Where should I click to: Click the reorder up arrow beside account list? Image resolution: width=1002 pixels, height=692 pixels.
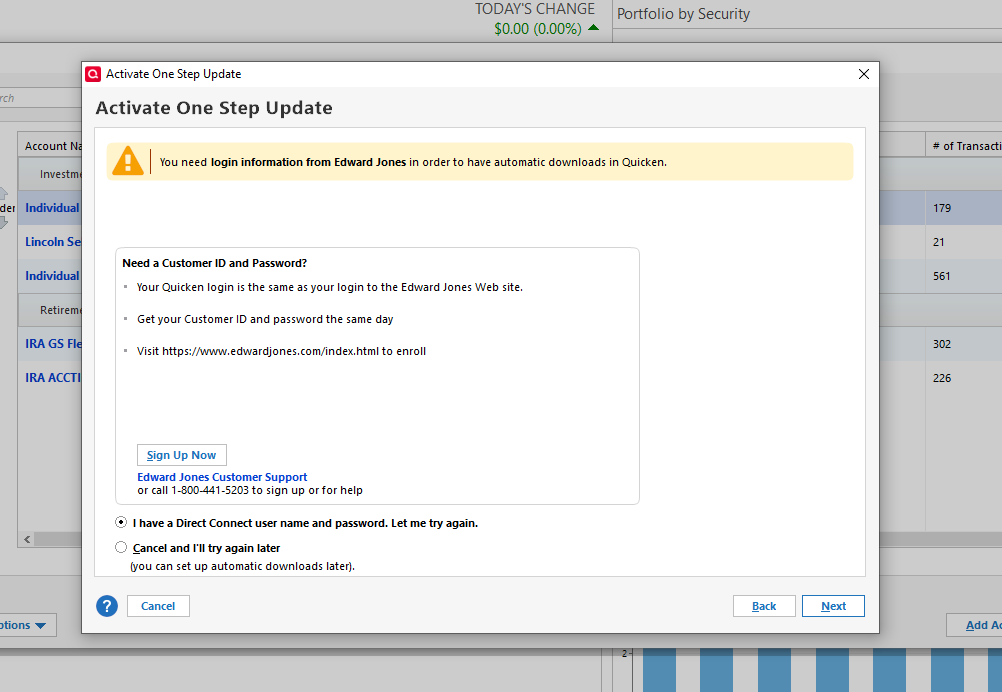(x=4, y=192)
